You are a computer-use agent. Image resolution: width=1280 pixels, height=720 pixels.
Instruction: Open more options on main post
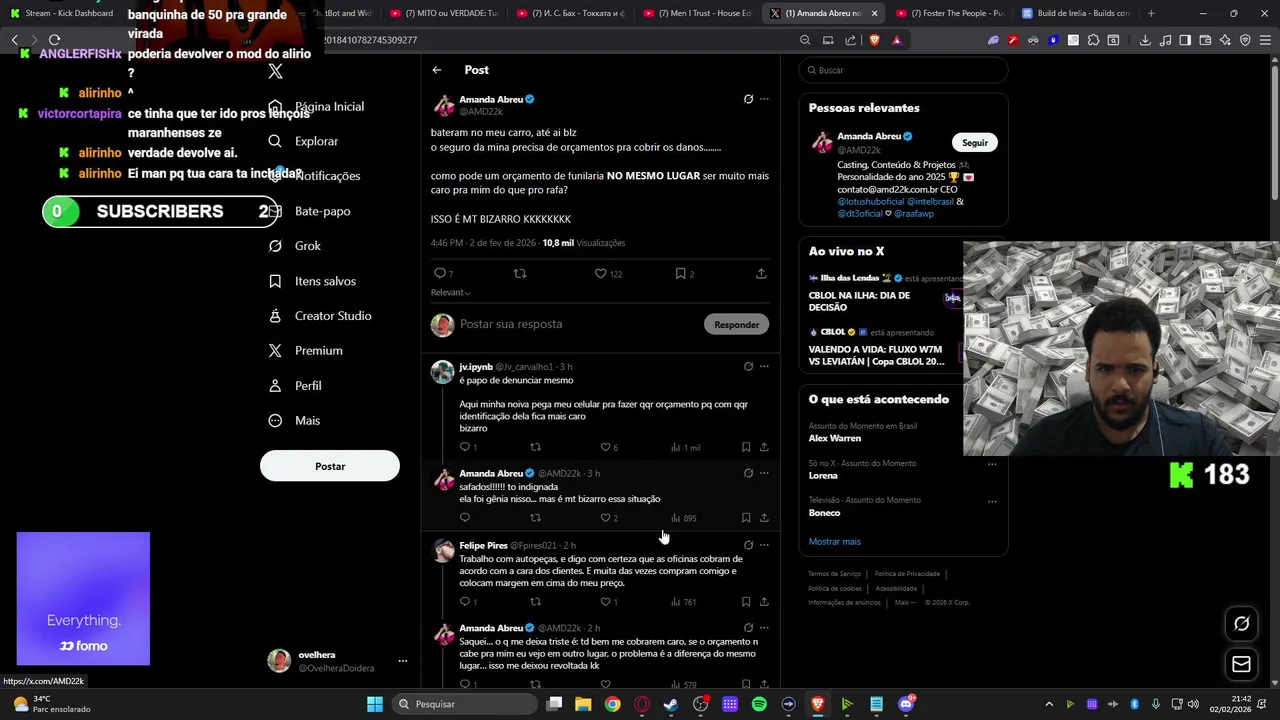click(x=764, y=99)
